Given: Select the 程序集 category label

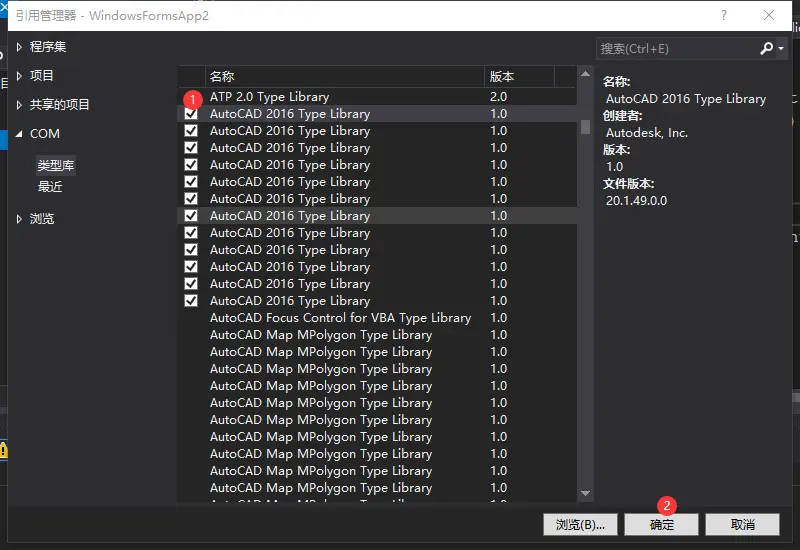Looking at the screenshot, I should (x=48, y=47).
